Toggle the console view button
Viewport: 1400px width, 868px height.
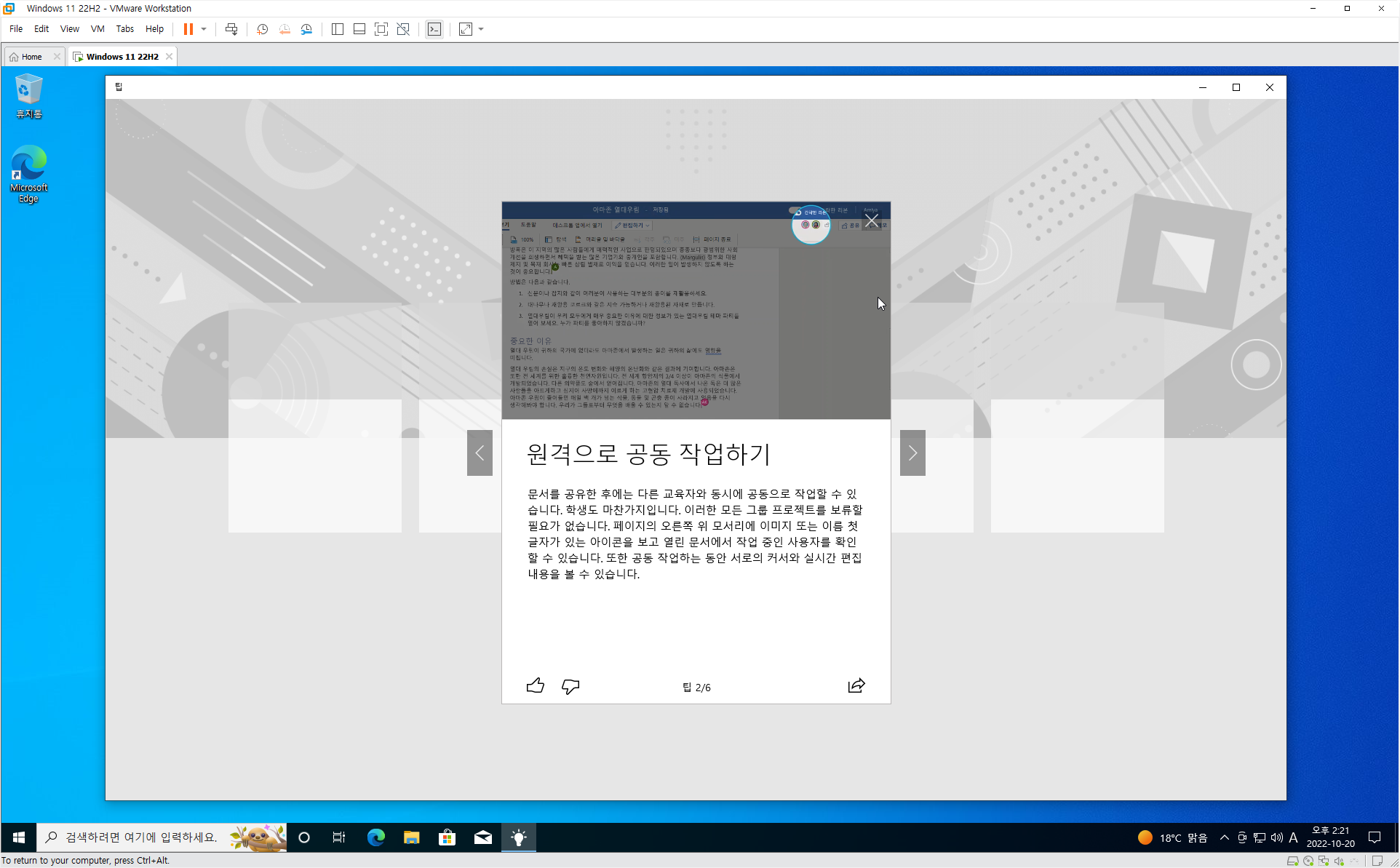coord(434,29)
